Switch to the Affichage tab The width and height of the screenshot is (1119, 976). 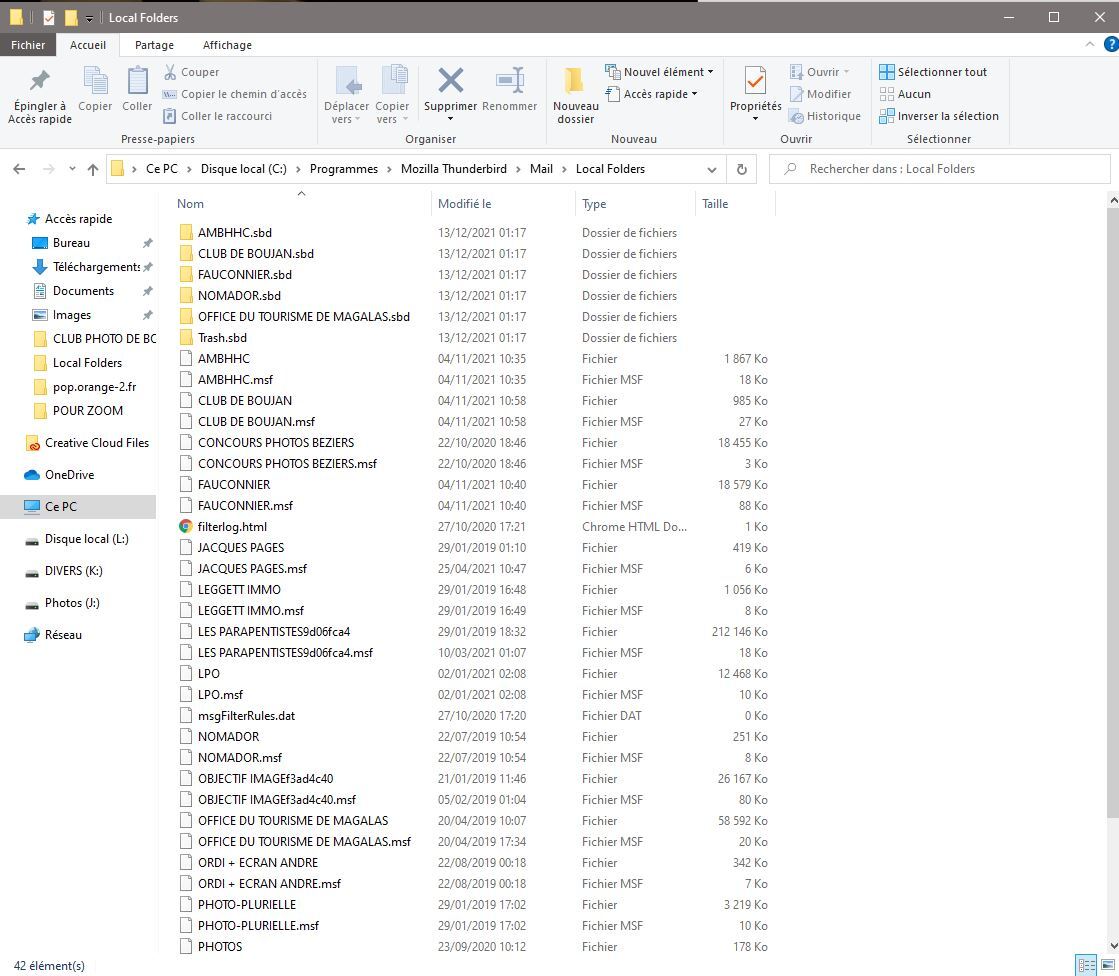(x=227, y=45)
